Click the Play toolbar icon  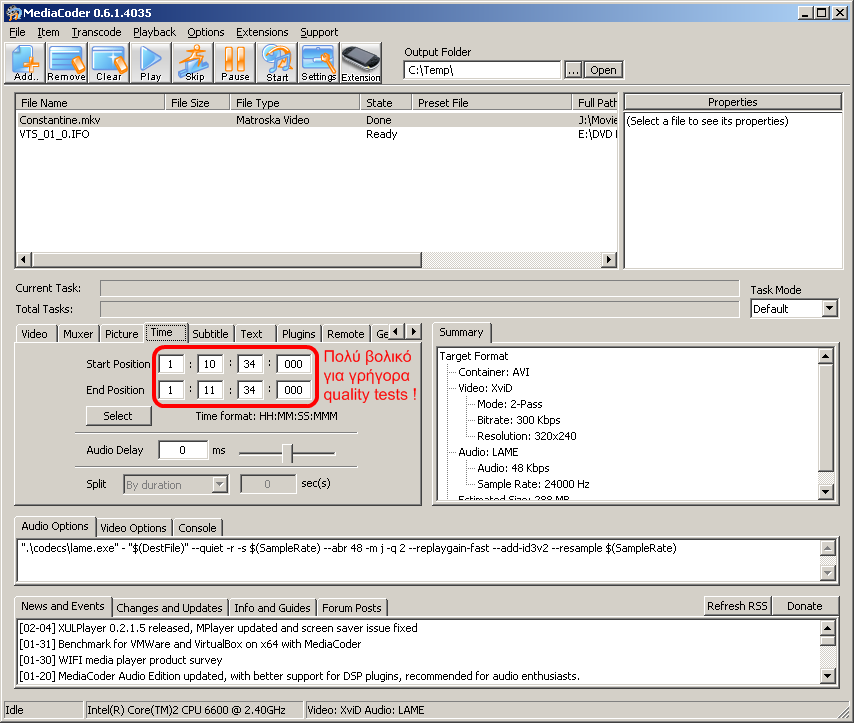[151, 63]
